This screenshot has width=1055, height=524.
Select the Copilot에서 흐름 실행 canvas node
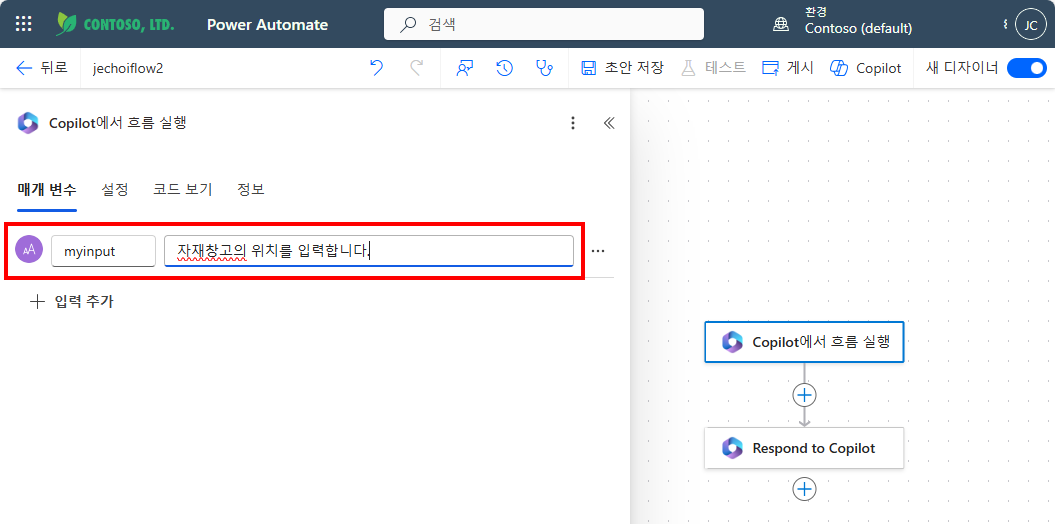click(x=804, y=342)
